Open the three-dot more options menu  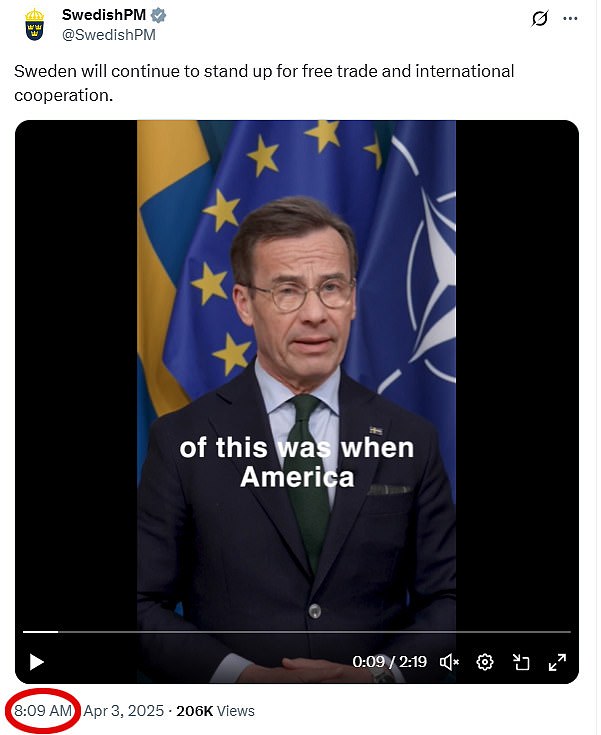[x=570, y=18]
